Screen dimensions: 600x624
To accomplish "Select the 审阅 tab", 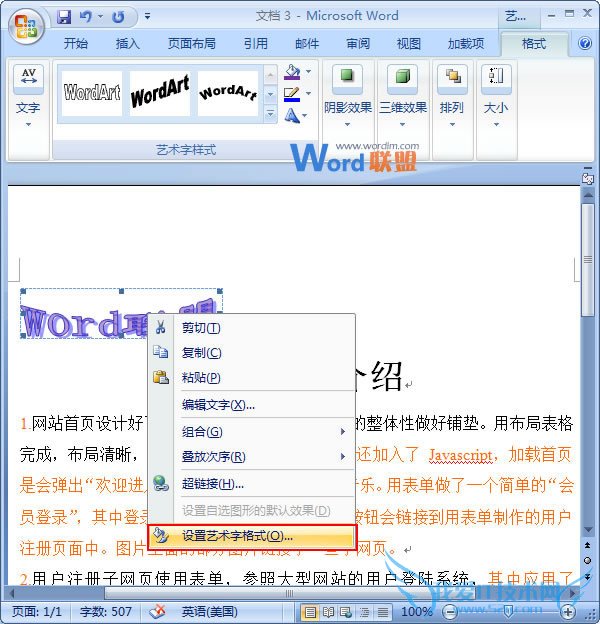I will click(358, 43).
